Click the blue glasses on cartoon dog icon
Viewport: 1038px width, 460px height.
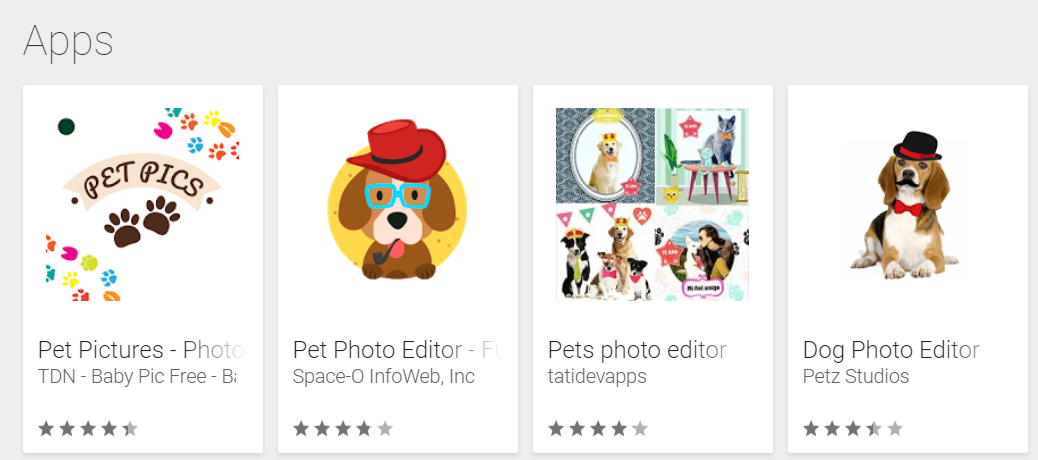tap(397, 194)
